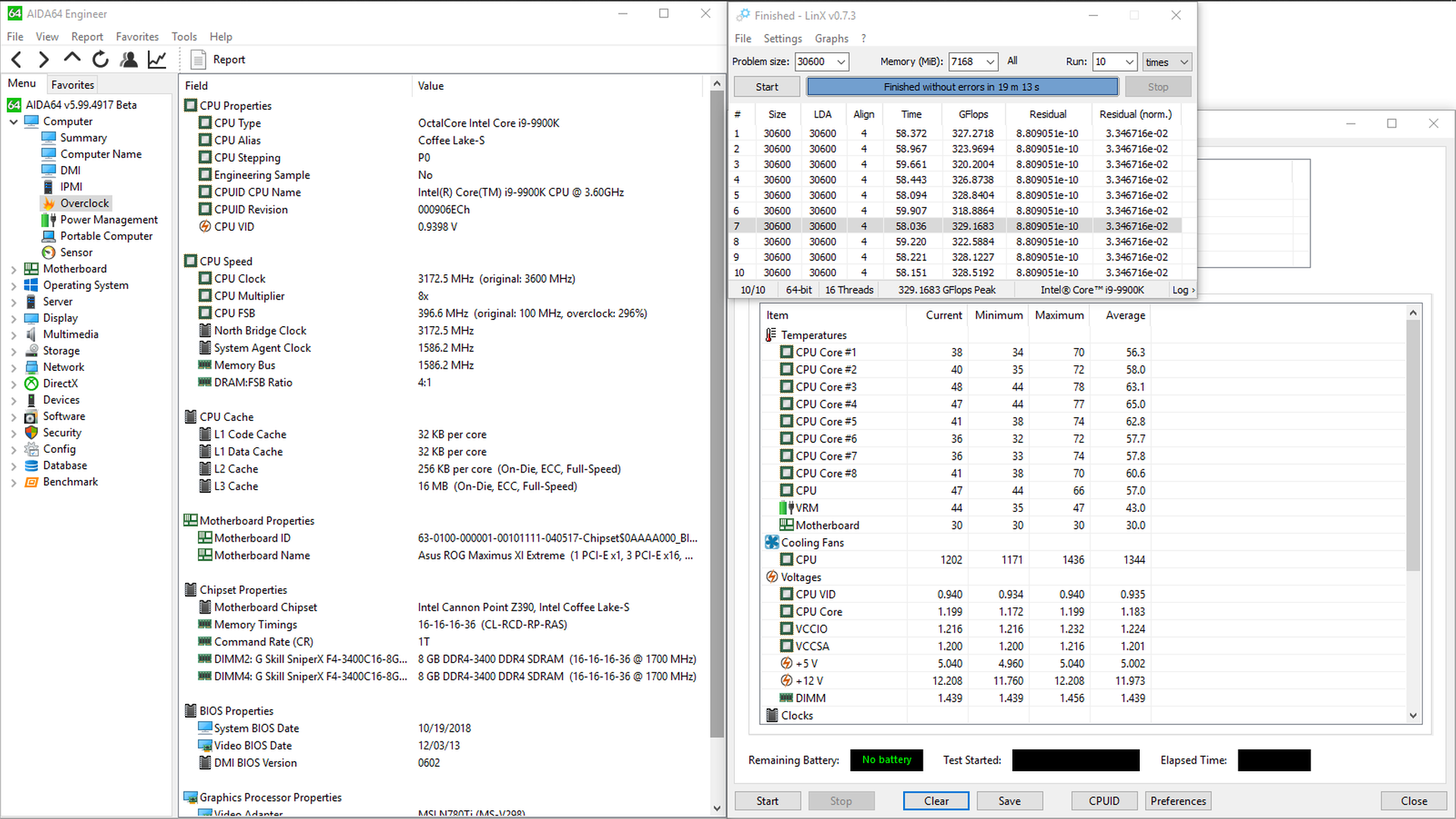Click the Storage icon in tree
Image resolution: width=1456 pixels, height=819 pixels.
[x=31, y=350]
